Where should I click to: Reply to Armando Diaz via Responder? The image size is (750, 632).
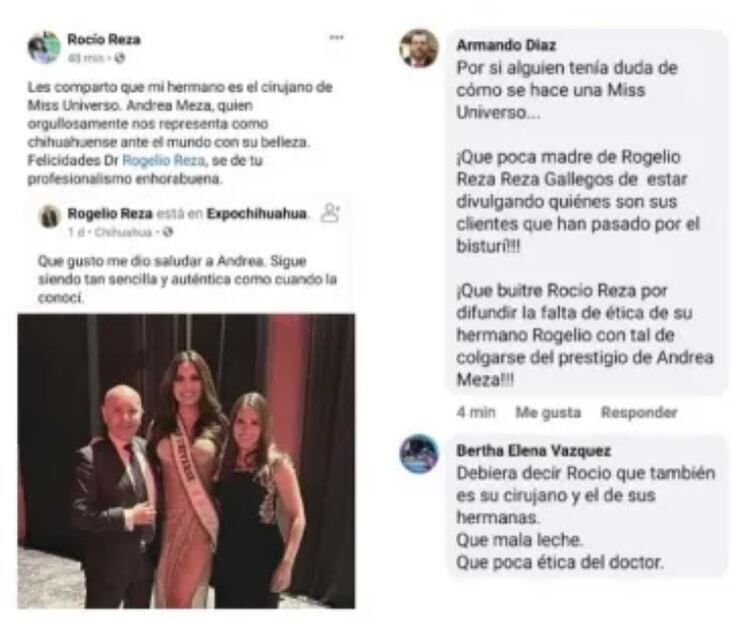[639, 412]
